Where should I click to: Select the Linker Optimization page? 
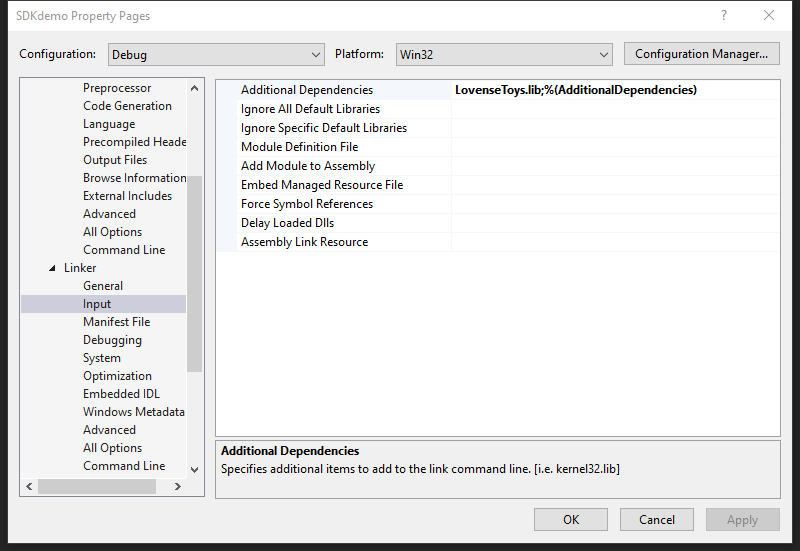click(117, 376)
